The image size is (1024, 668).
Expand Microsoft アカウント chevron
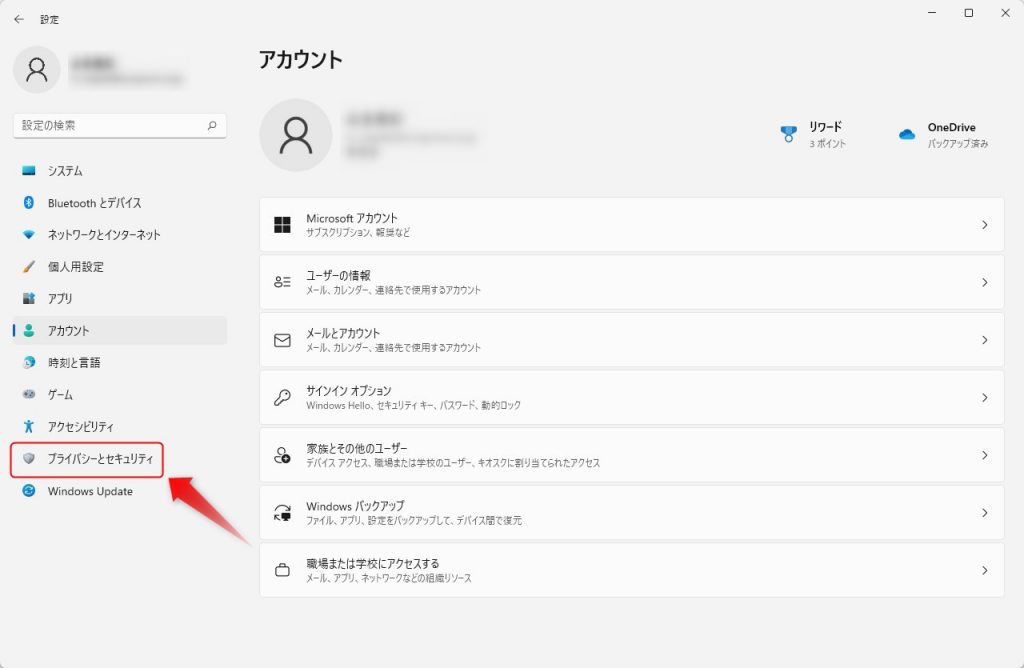tap(984, 225)
